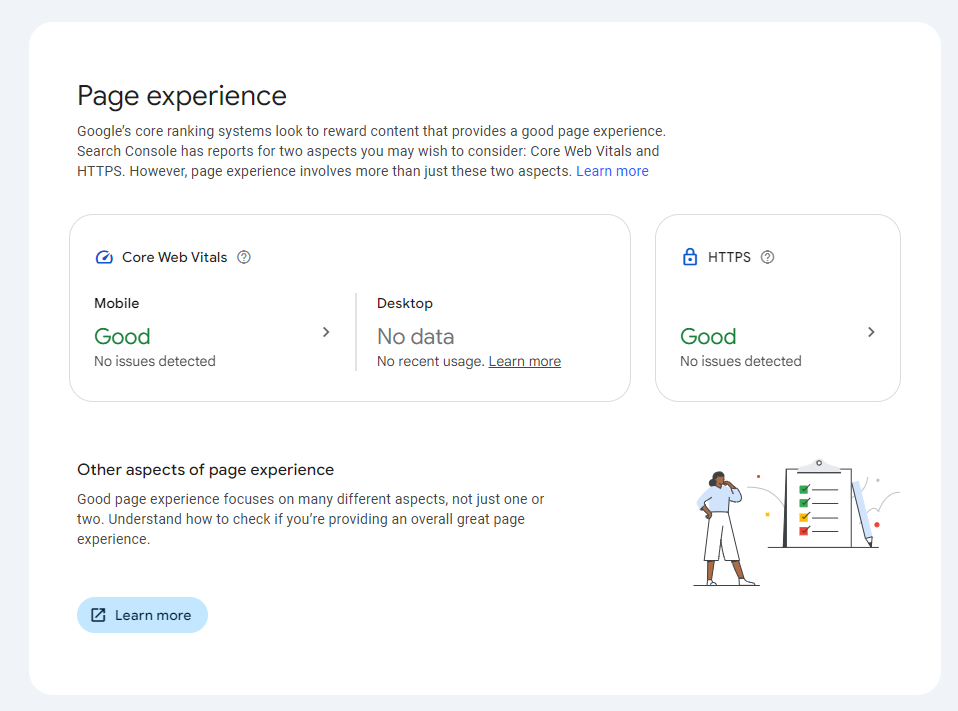Follow Learn more link under Desktop No data
The width and height of the screenshot is (958, 711).
click(x=525, y=361)
